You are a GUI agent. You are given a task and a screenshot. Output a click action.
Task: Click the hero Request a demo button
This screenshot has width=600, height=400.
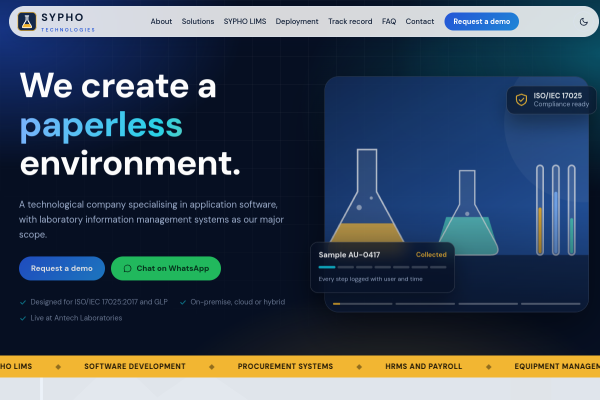point(62,268)
